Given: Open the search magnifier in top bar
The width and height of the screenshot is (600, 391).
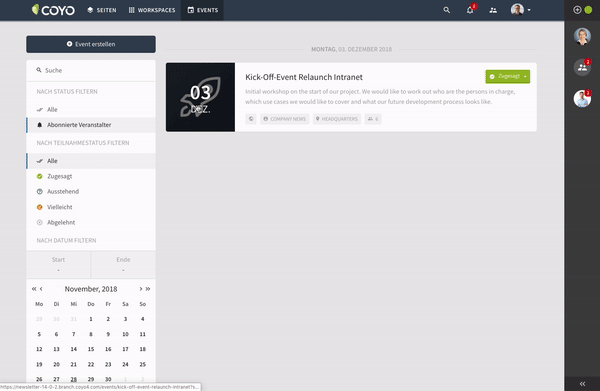Looking at the screenshot, I should tap(447, 10).
